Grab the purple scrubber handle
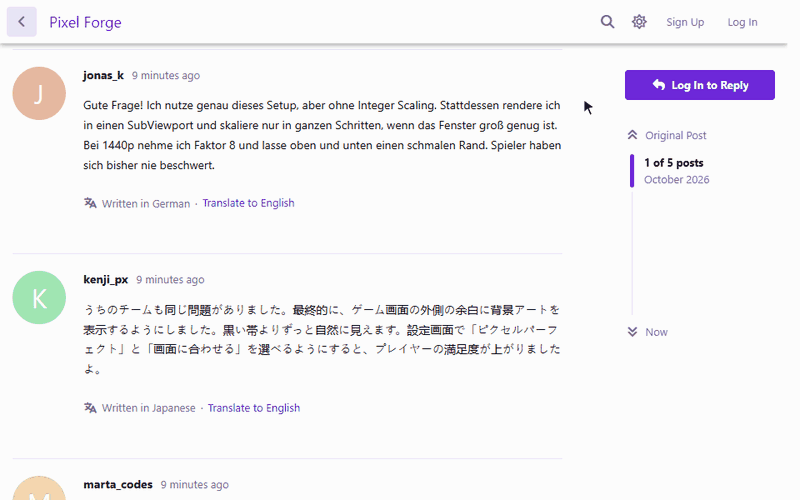The height and width of the screenshot is (500, 800). point(632,171)
